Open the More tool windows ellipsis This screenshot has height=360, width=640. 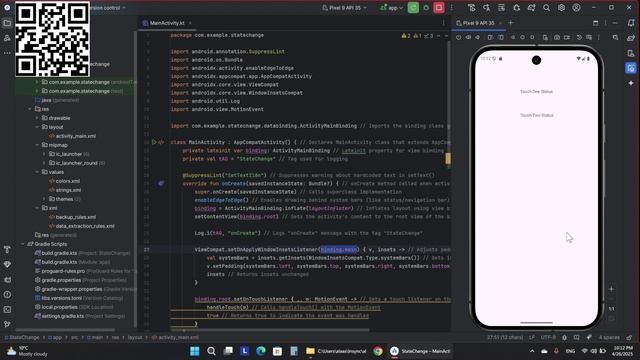coord(7,53)
